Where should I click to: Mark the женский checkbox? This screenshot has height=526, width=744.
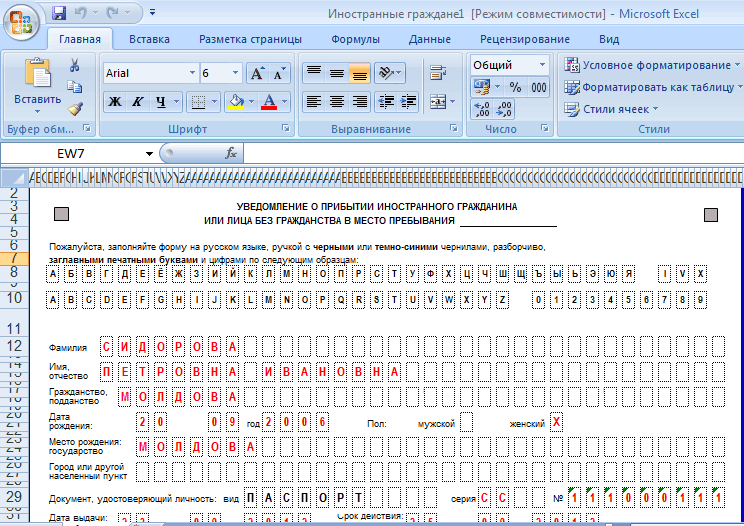[557, 422]
